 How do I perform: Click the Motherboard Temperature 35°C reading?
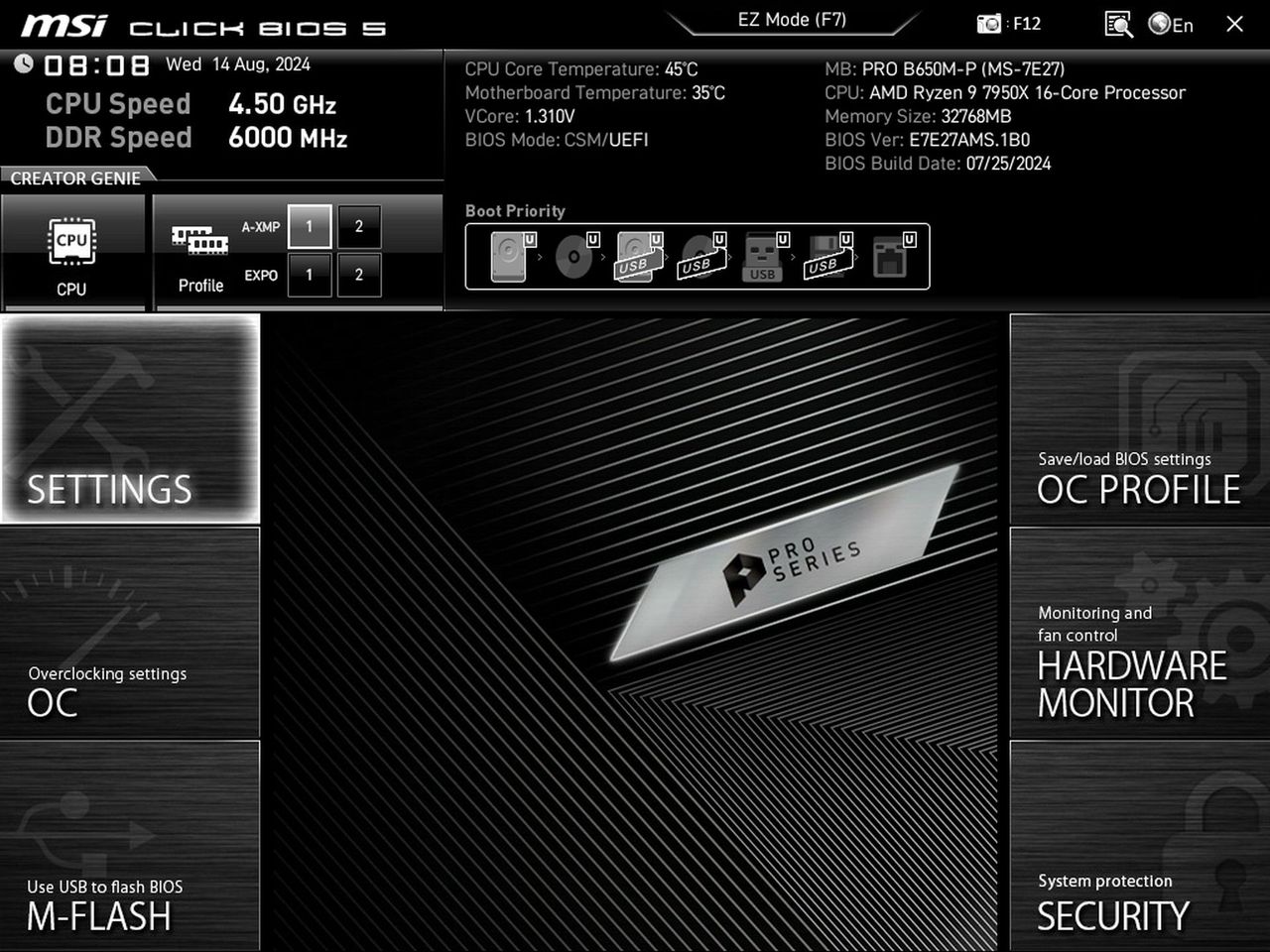[x=595, y=93]
